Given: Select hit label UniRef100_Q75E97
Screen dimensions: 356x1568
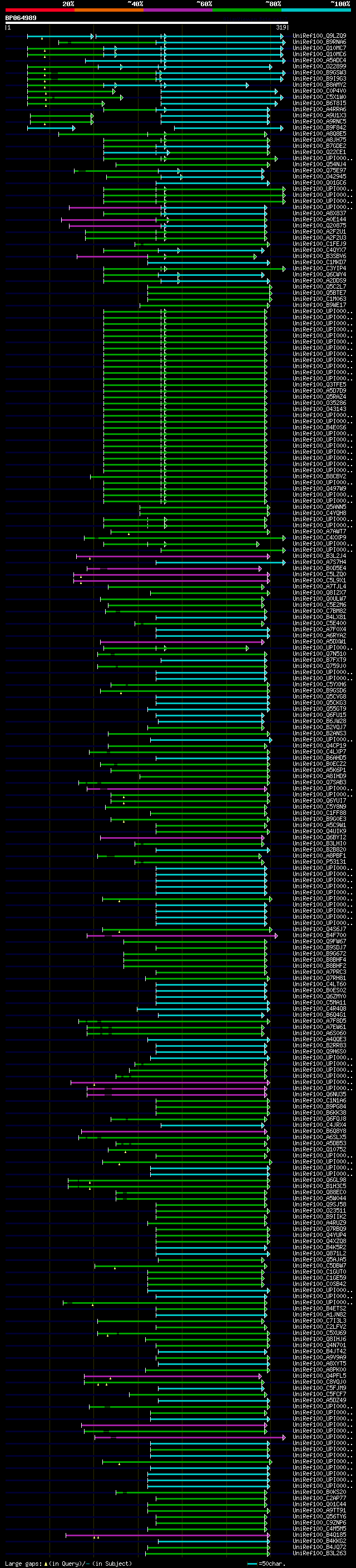Looking at the screenshot, I should point(319,170).
